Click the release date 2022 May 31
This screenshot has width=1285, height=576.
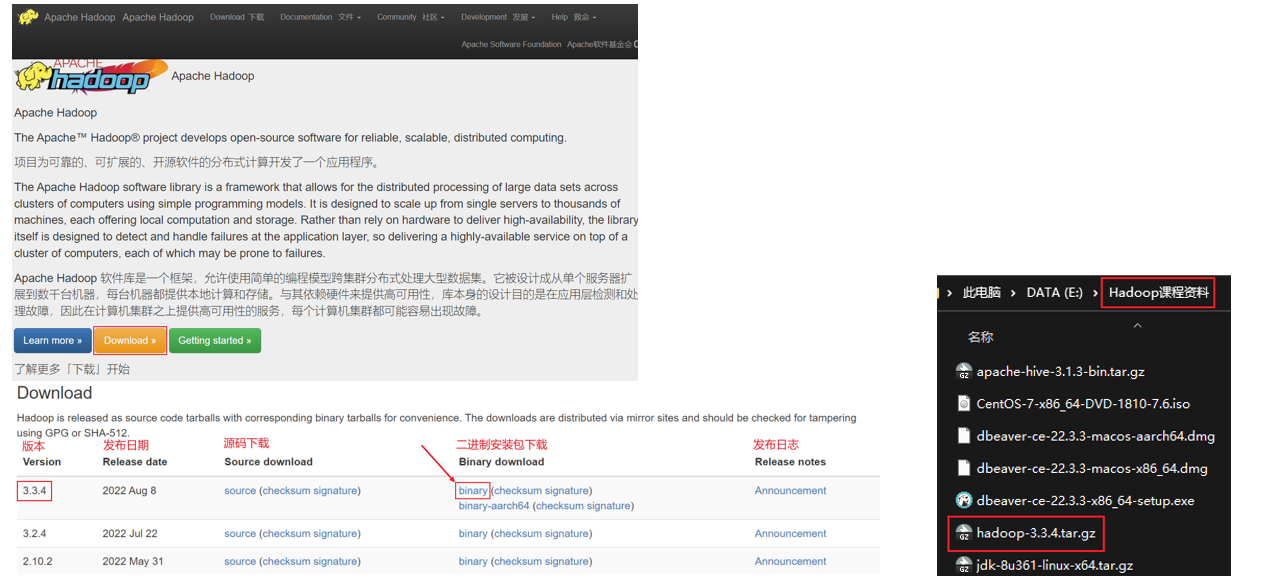[132, 562]
